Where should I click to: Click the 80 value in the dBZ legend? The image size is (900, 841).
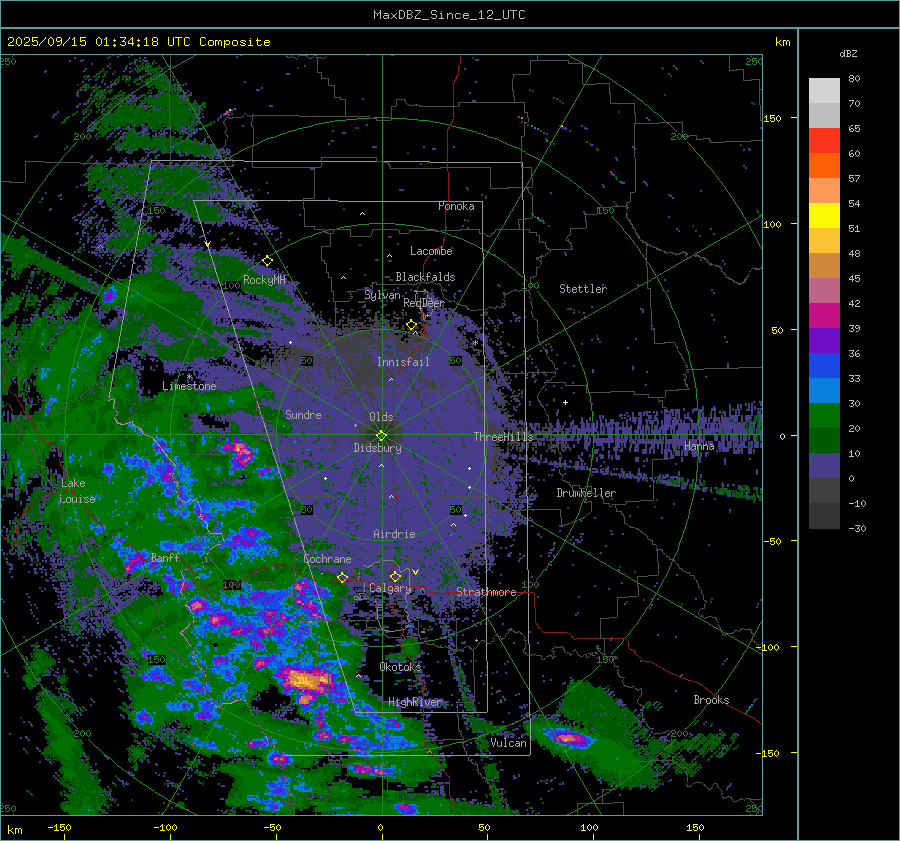tap(854, 79)
